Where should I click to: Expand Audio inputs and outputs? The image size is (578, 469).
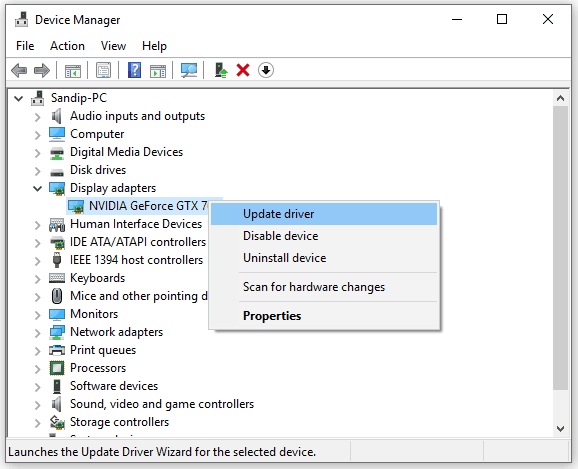(x=37, y=117)
